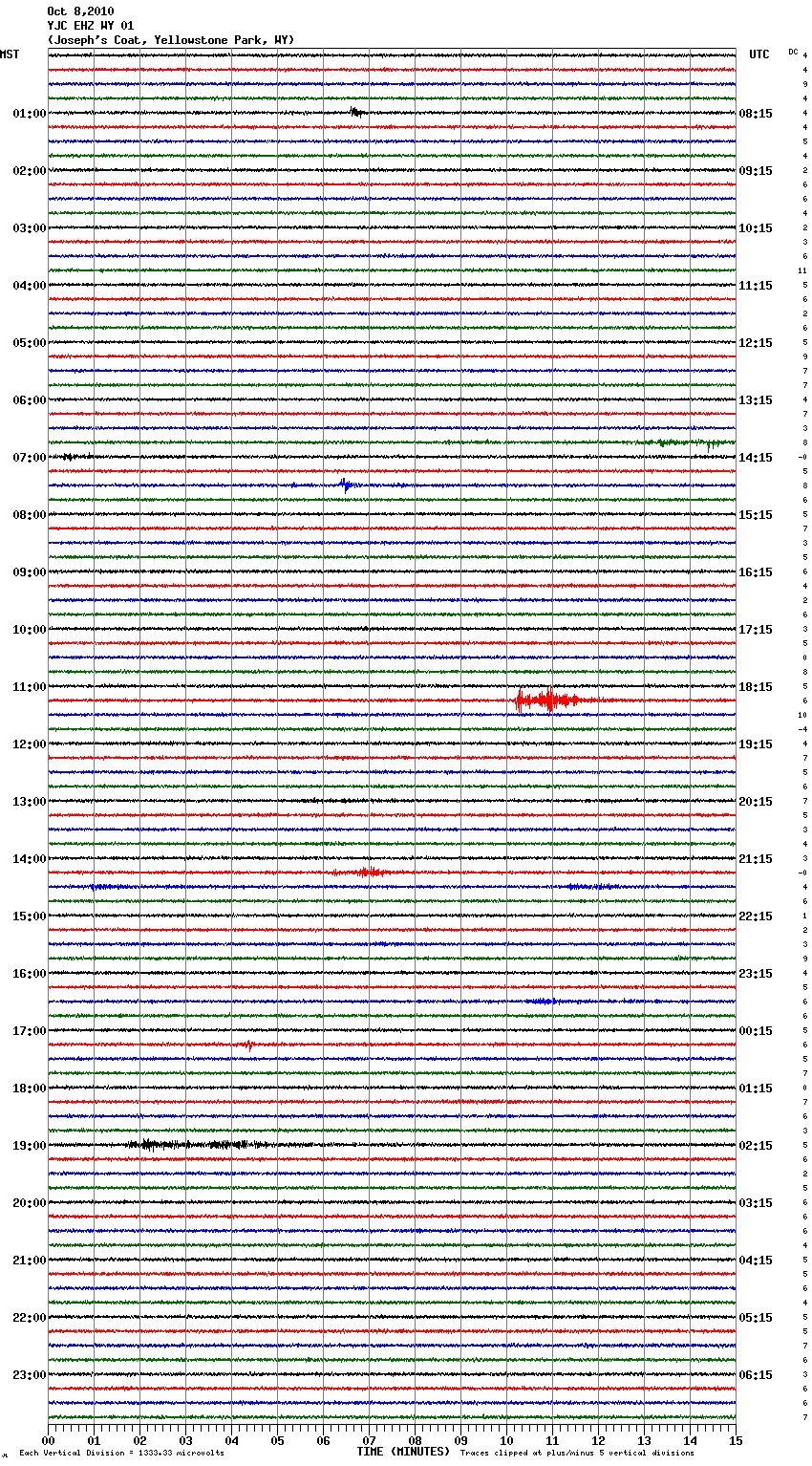
Task: Click the minute tick label '15' on the x-axis
Action: pyautogui.click(x=736, y=1440)
